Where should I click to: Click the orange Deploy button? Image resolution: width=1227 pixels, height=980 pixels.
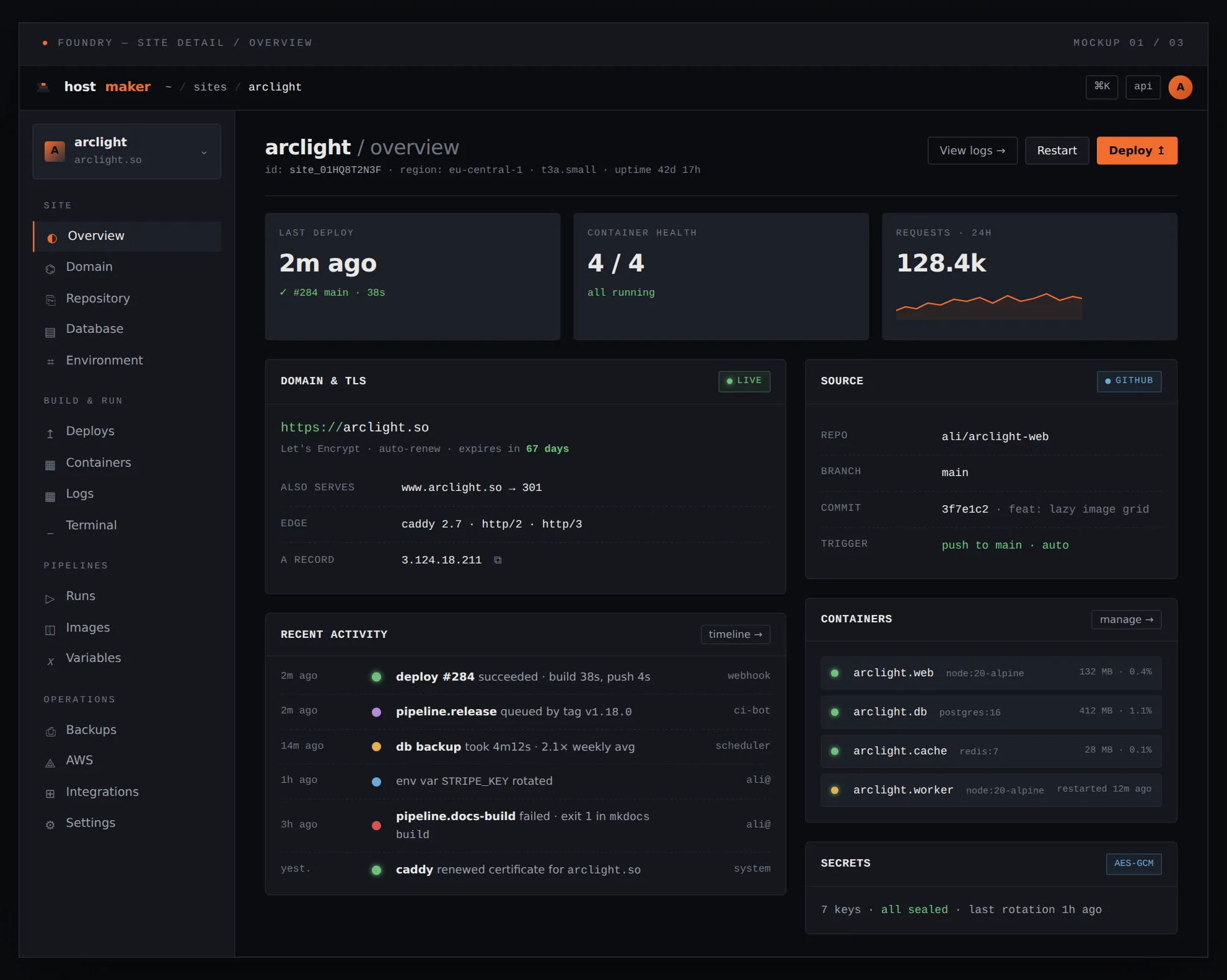(x=1137, y=151)
